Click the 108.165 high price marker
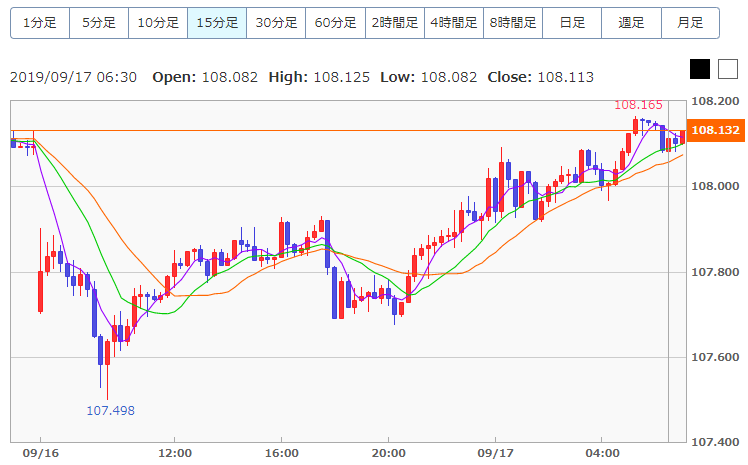 (638, 105)
